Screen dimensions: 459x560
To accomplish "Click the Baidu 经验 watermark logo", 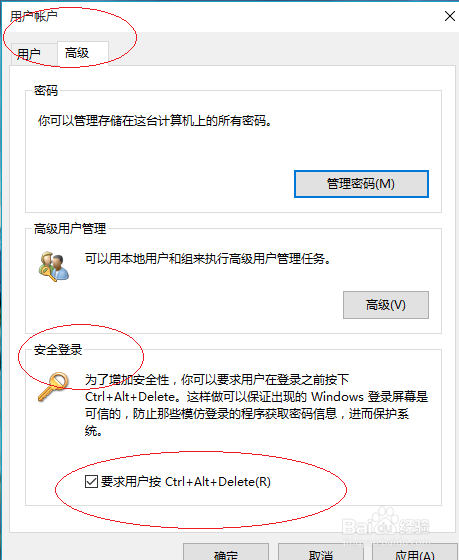I will (386, 527).
